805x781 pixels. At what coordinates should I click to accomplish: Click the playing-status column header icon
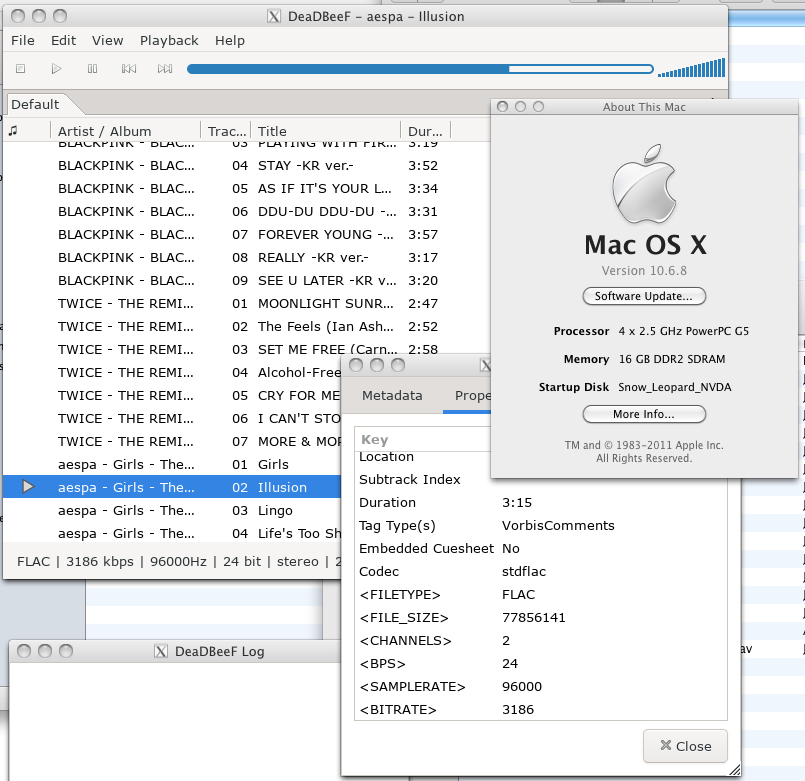(x=13, y=131)
